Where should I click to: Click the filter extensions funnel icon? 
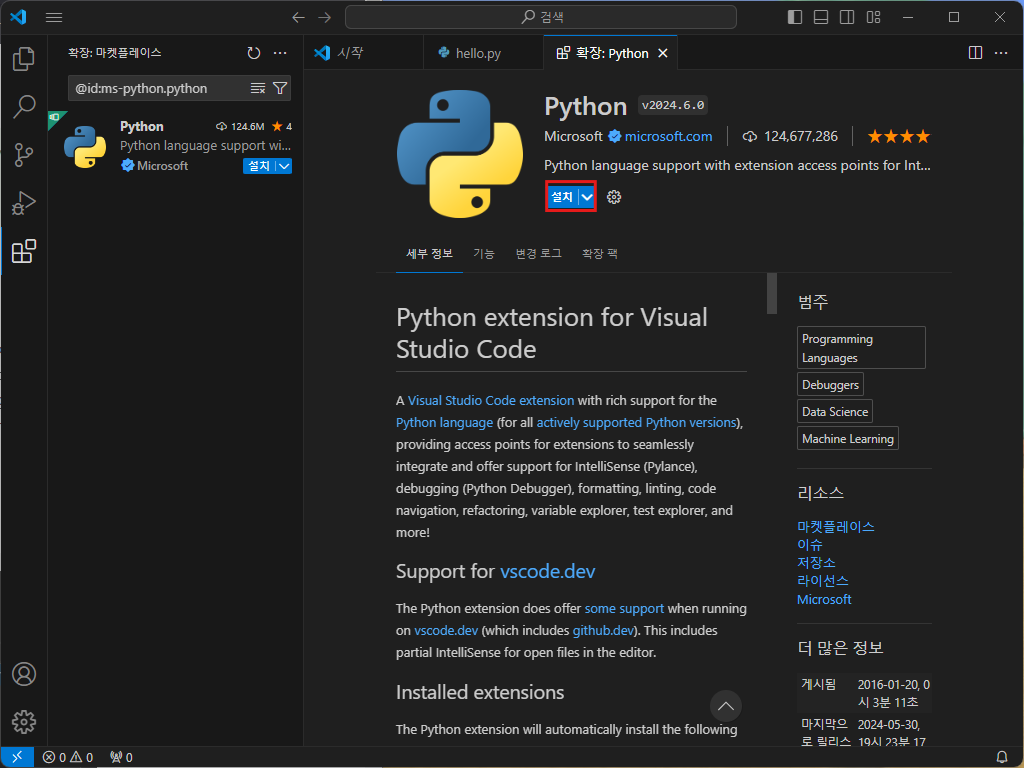280,88
